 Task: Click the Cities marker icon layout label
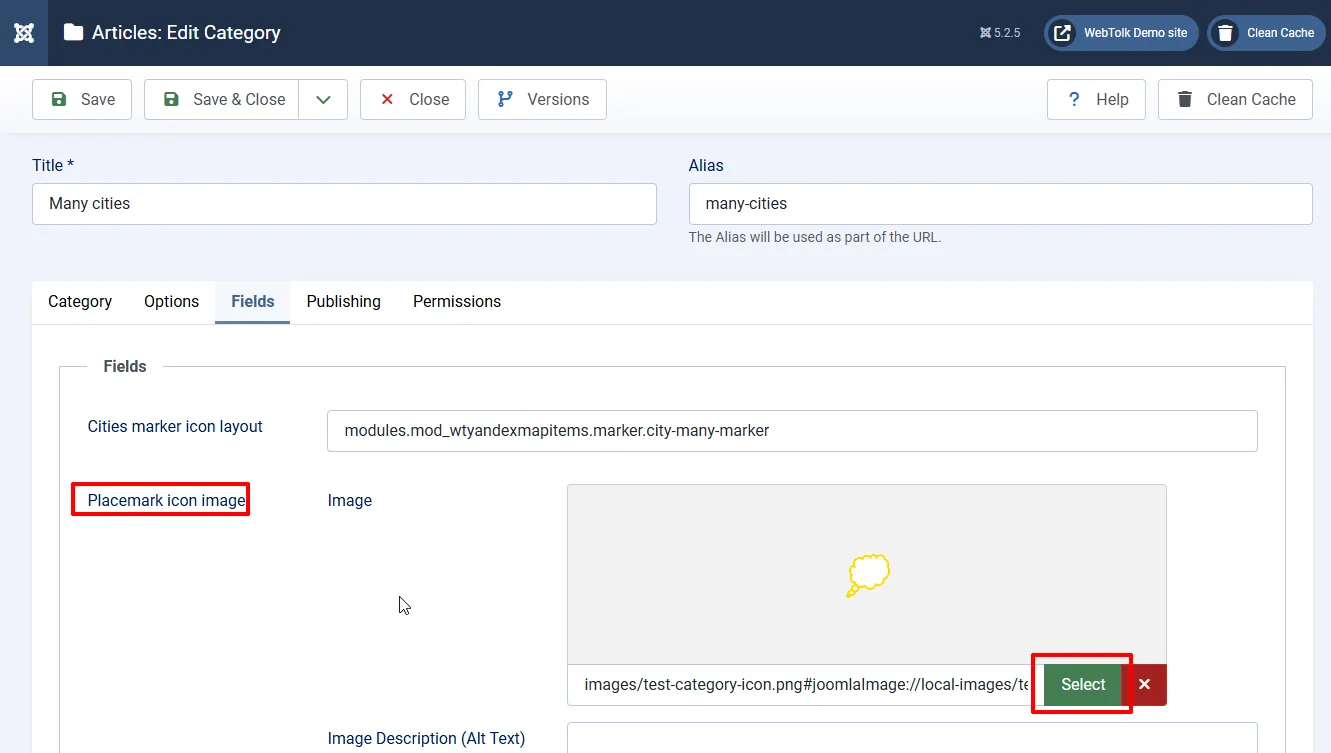click(175, 426)
